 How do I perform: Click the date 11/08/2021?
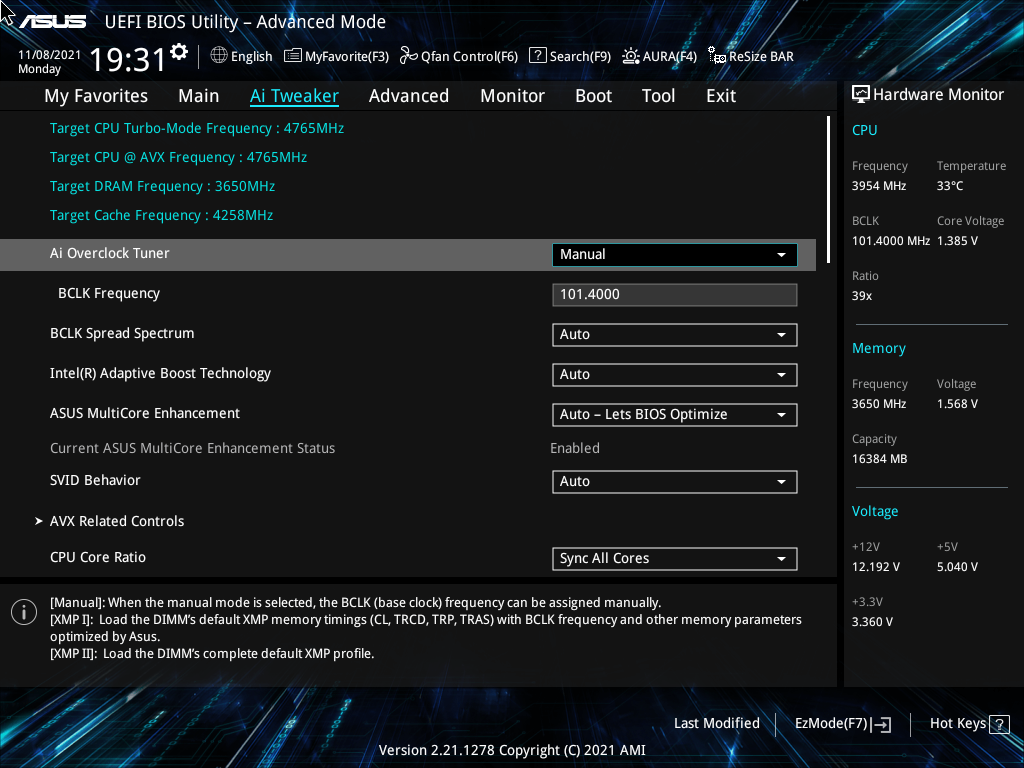(50, 55)
